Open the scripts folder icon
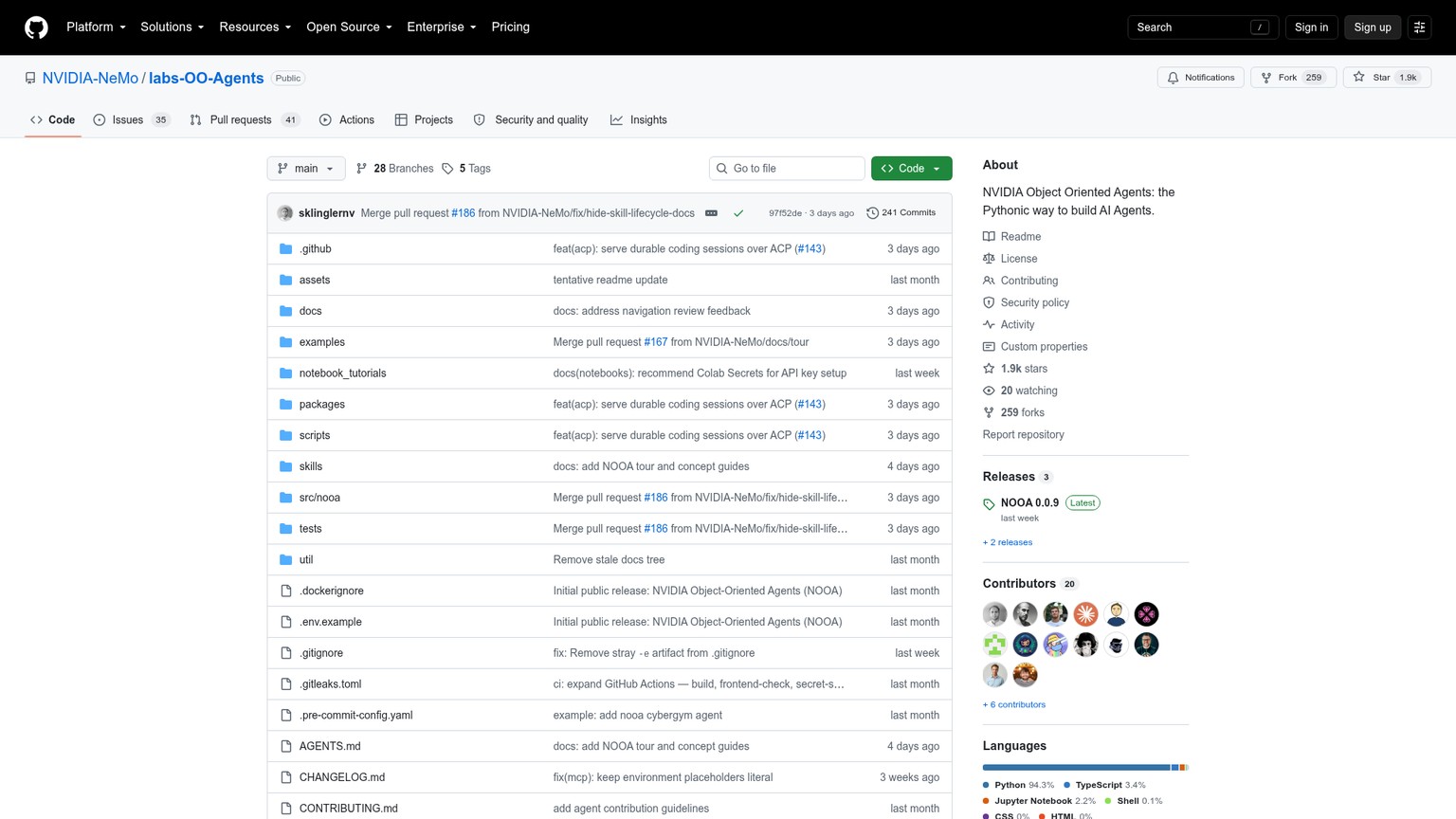 tap(286, 436)
